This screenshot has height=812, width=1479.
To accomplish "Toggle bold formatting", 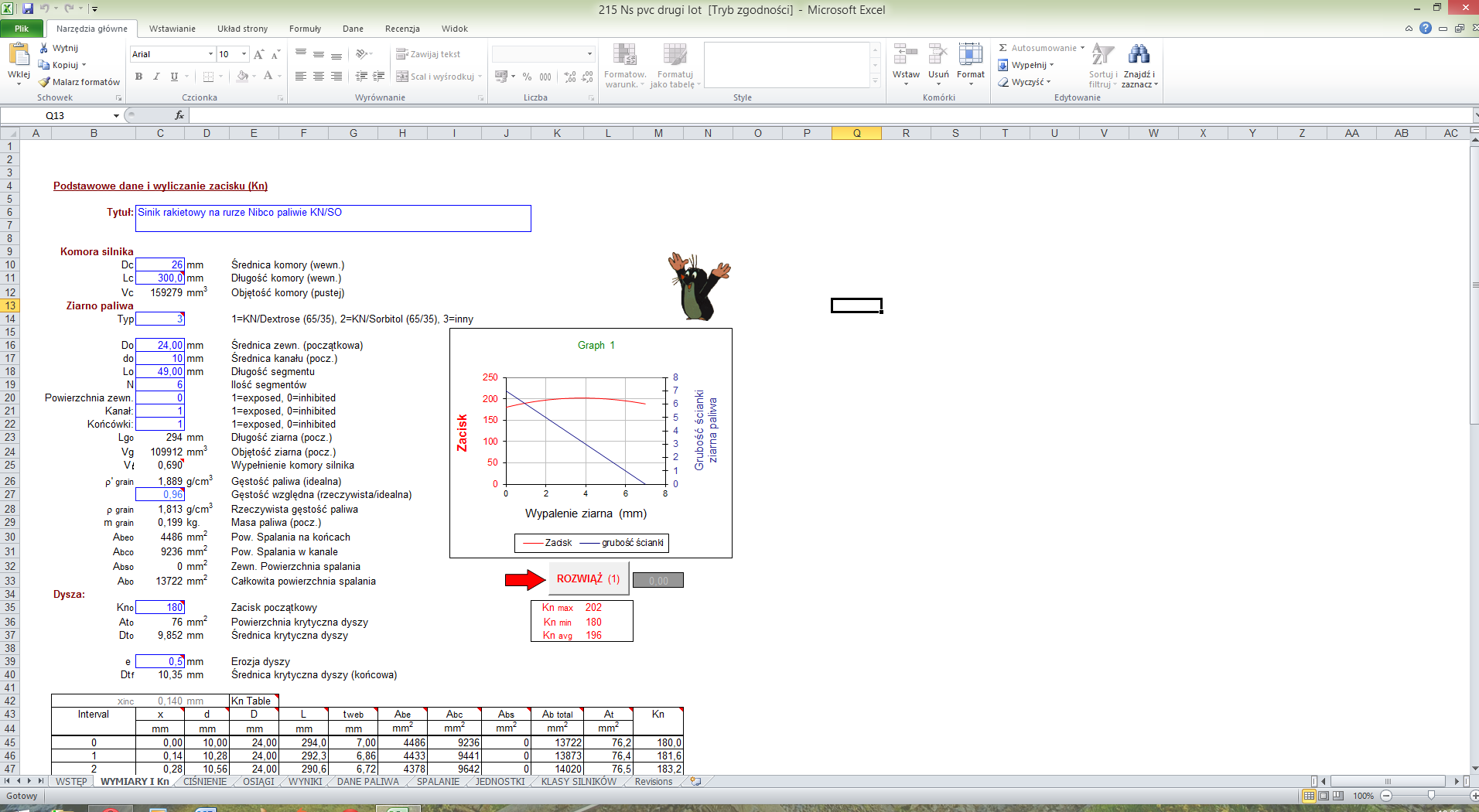I will (x=138, y=77).
